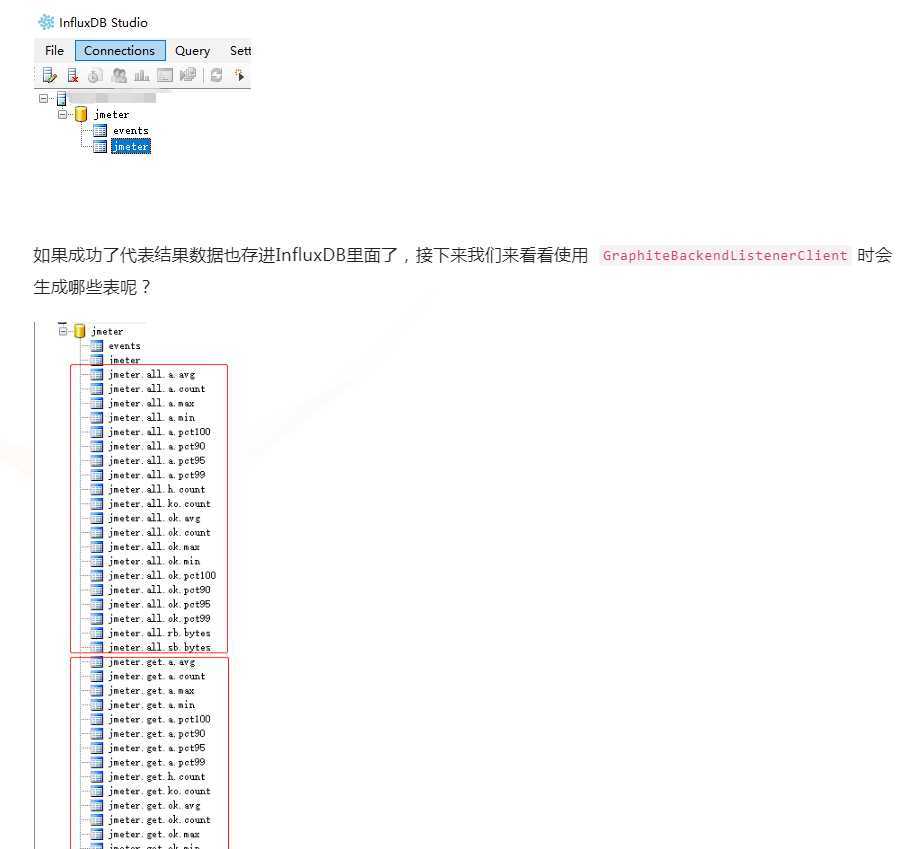
Task: Select jmeter.get.ok.count row
Action: 159,820
